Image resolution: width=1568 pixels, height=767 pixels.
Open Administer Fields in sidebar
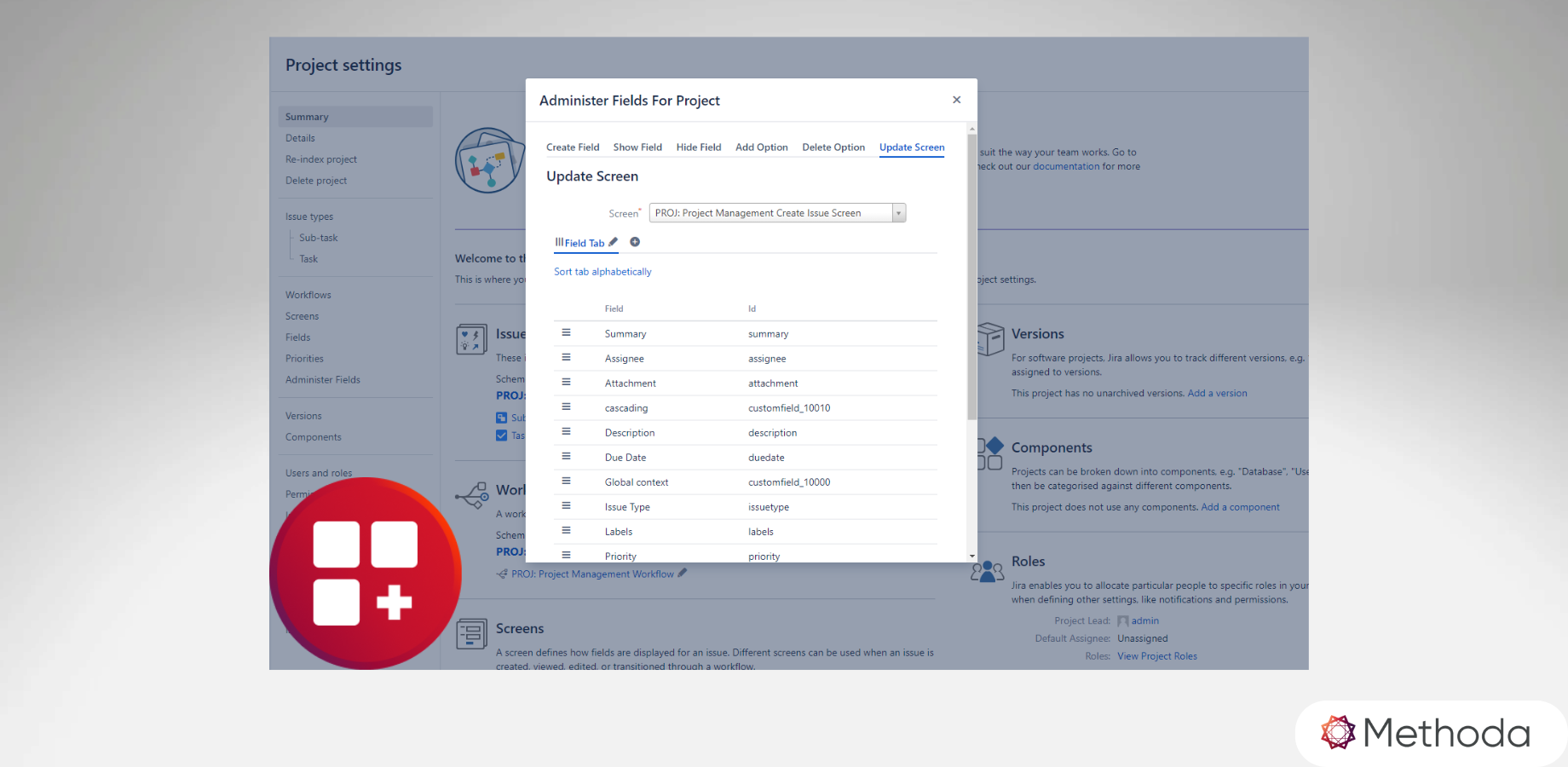323,380
